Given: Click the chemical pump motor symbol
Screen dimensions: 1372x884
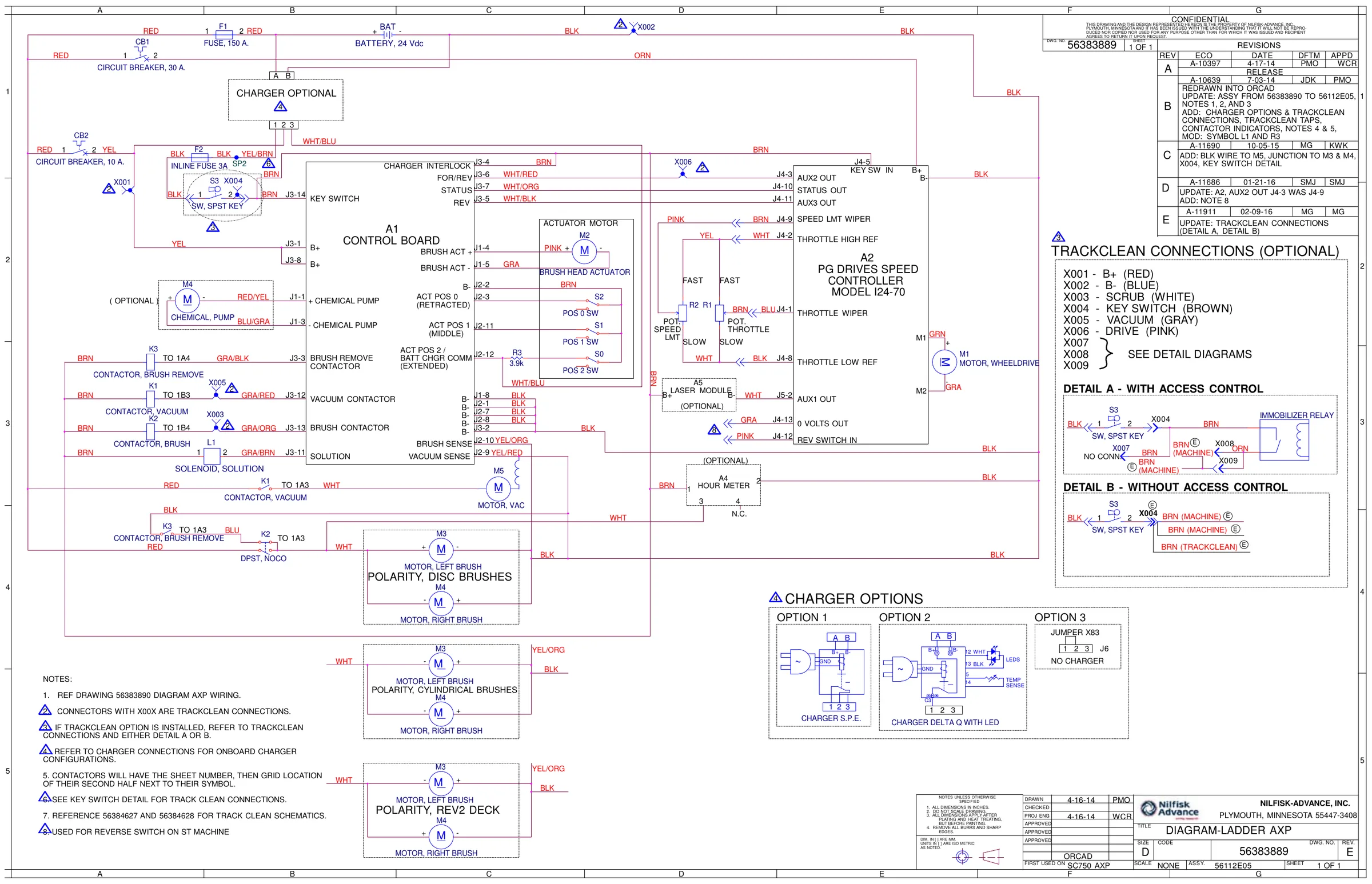Looking at the screenshot, I should (188, 299).
